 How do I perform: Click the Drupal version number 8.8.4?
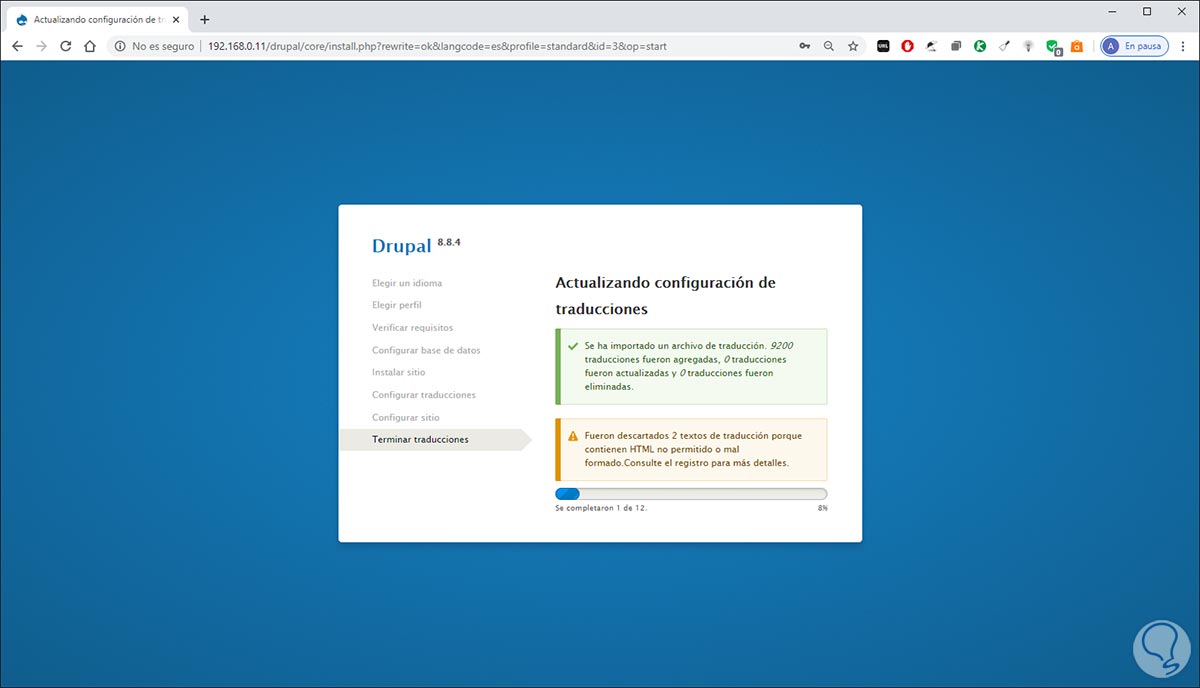click(449, 242)
